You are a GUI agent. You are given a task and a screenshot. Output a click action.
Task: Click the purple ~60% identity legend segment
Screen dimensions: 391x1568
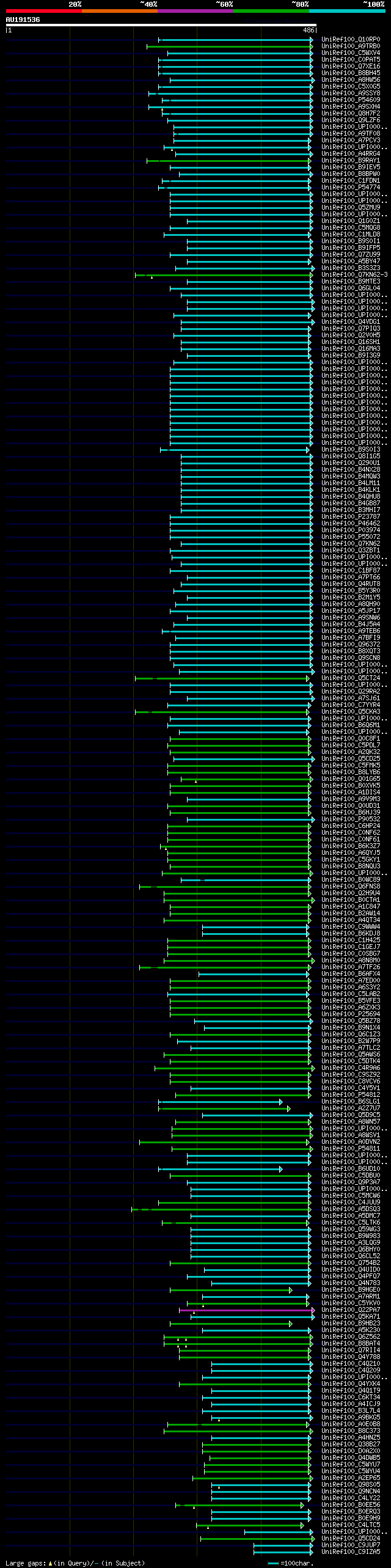point(195,11)
